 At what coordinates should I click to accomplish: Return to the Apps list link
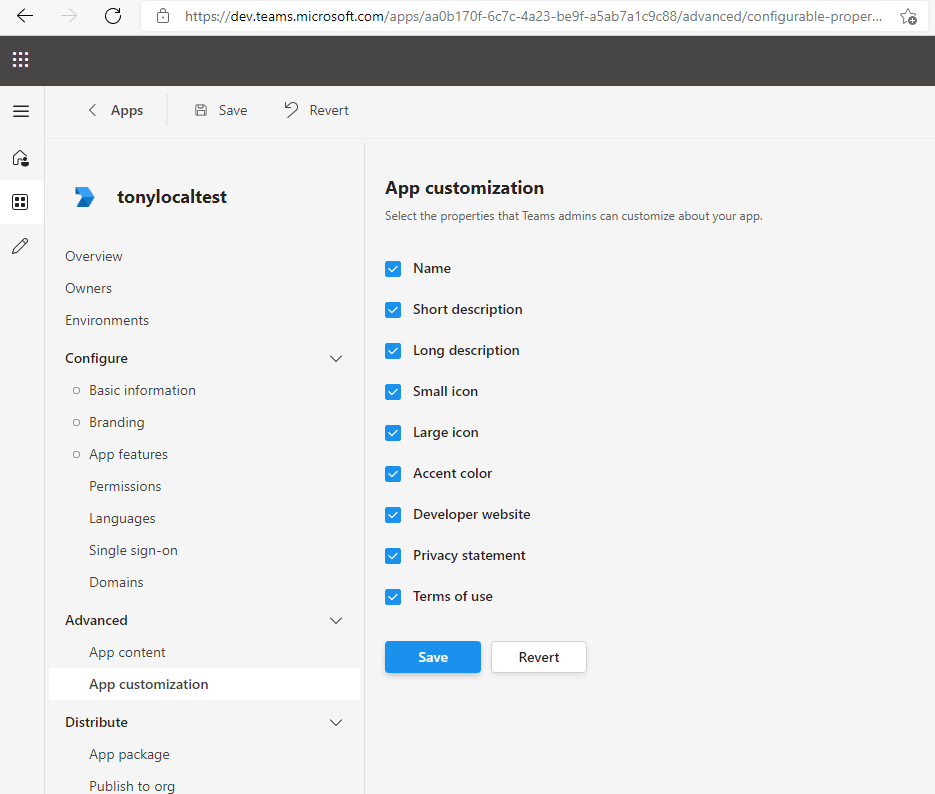point(127,110)
